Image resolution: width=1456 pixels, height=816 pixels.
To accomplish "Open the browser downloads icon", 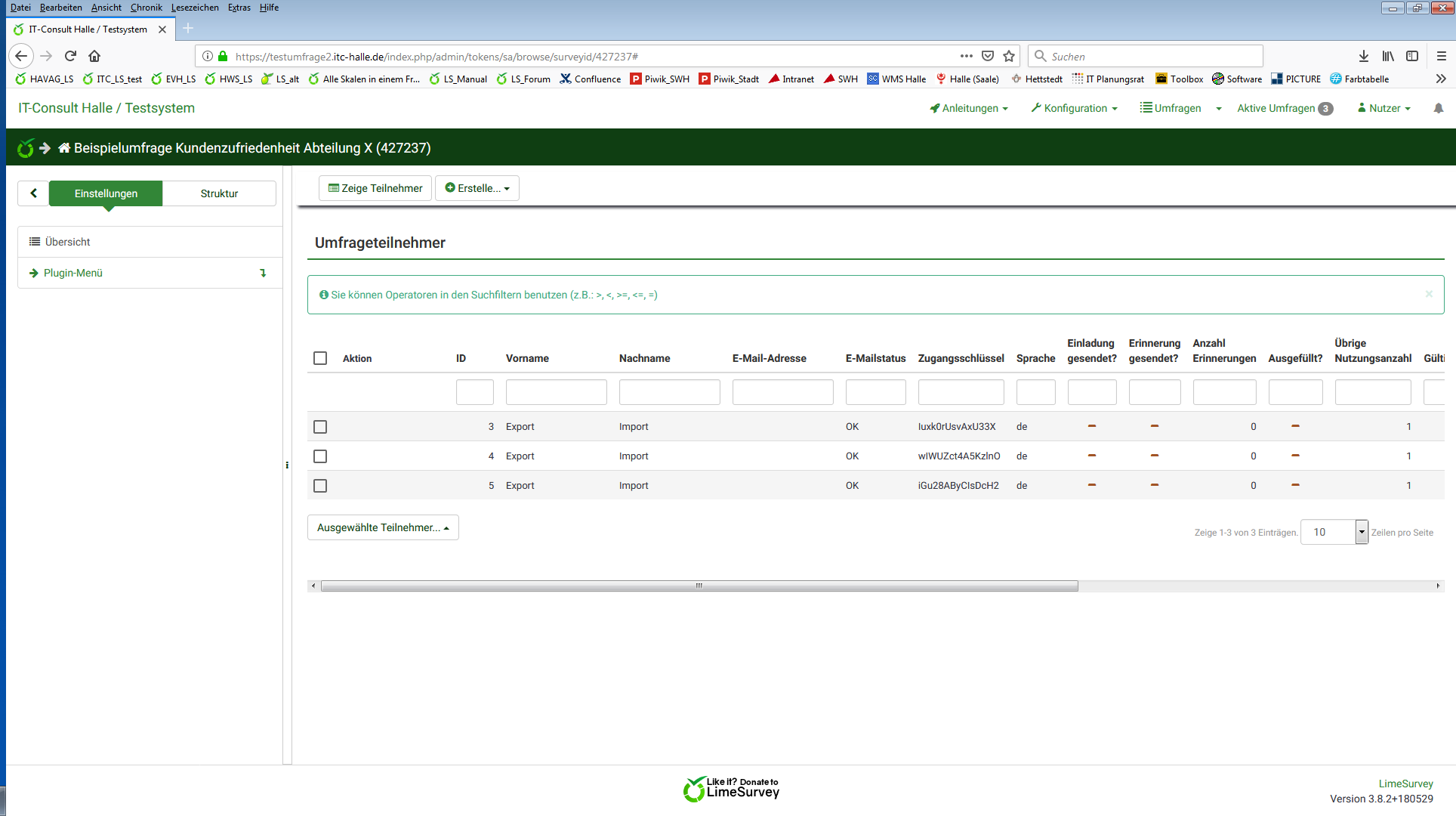I will tap(1363, 56).
